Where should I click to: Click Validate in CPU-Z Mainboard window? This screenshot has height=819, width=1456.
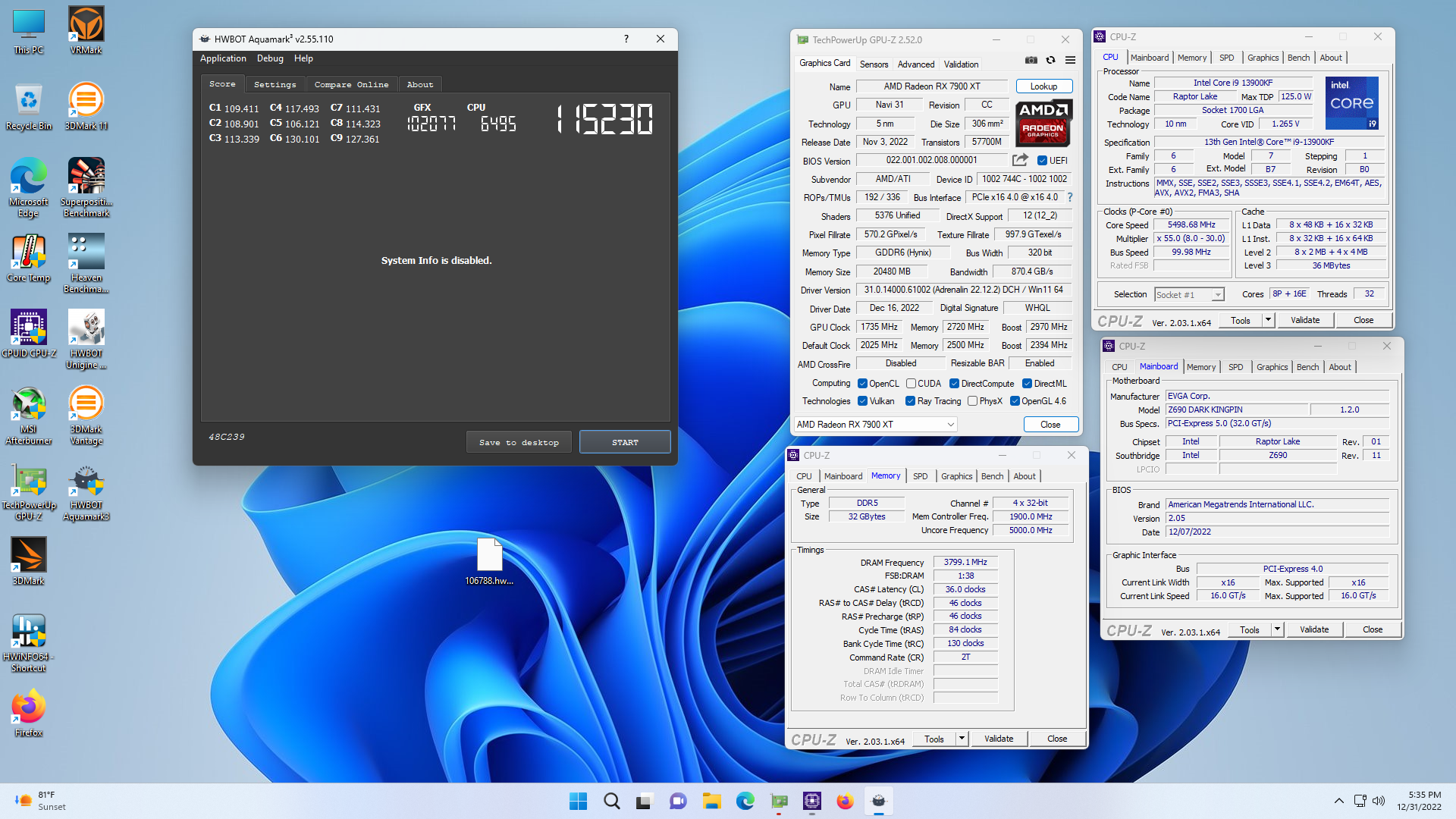click(1313, 629)
